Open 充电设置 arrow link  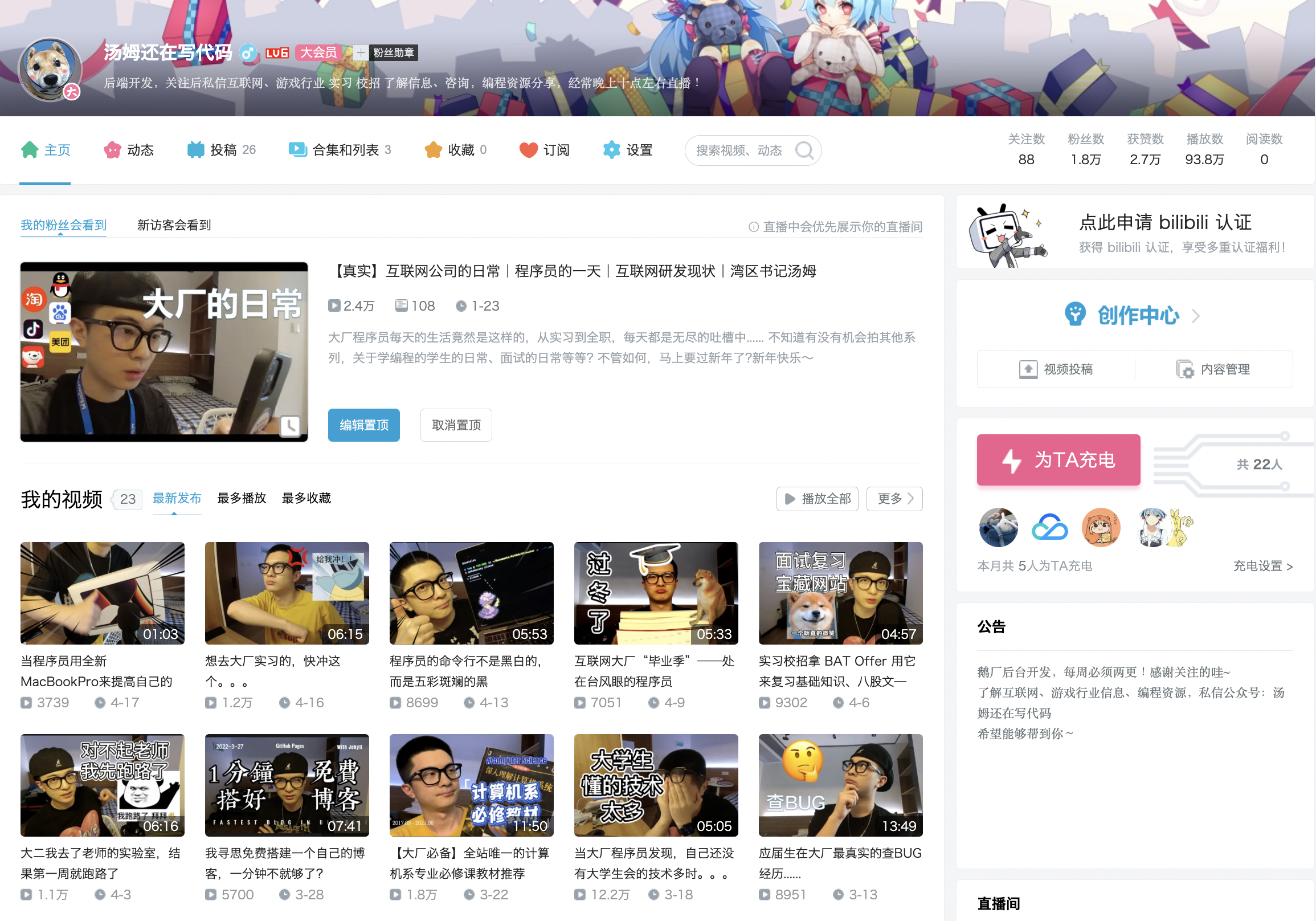tap(1262, 566)
